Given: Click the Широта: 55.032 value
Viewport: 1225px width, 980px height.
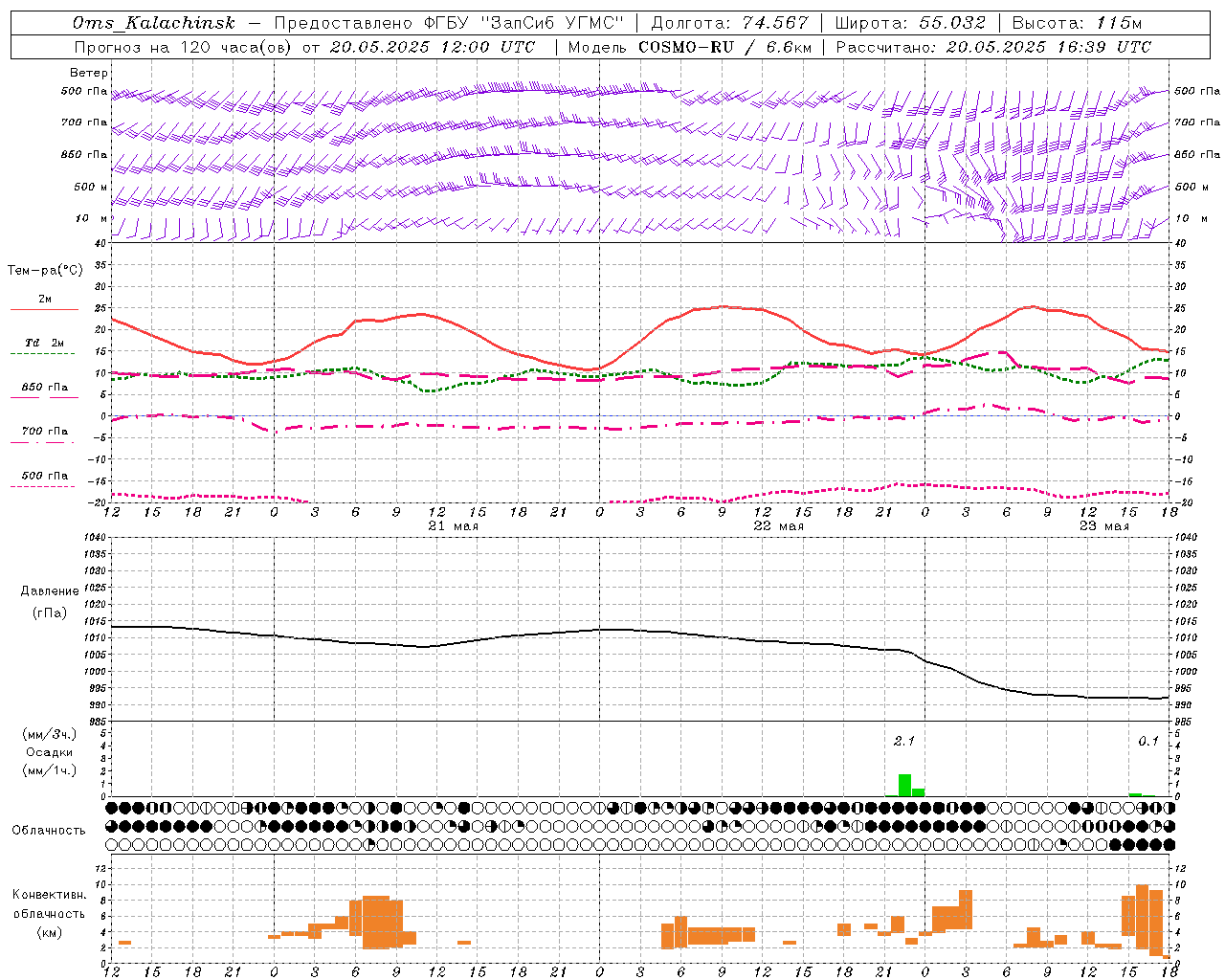Looking at the screenshot, I should 910,23.
